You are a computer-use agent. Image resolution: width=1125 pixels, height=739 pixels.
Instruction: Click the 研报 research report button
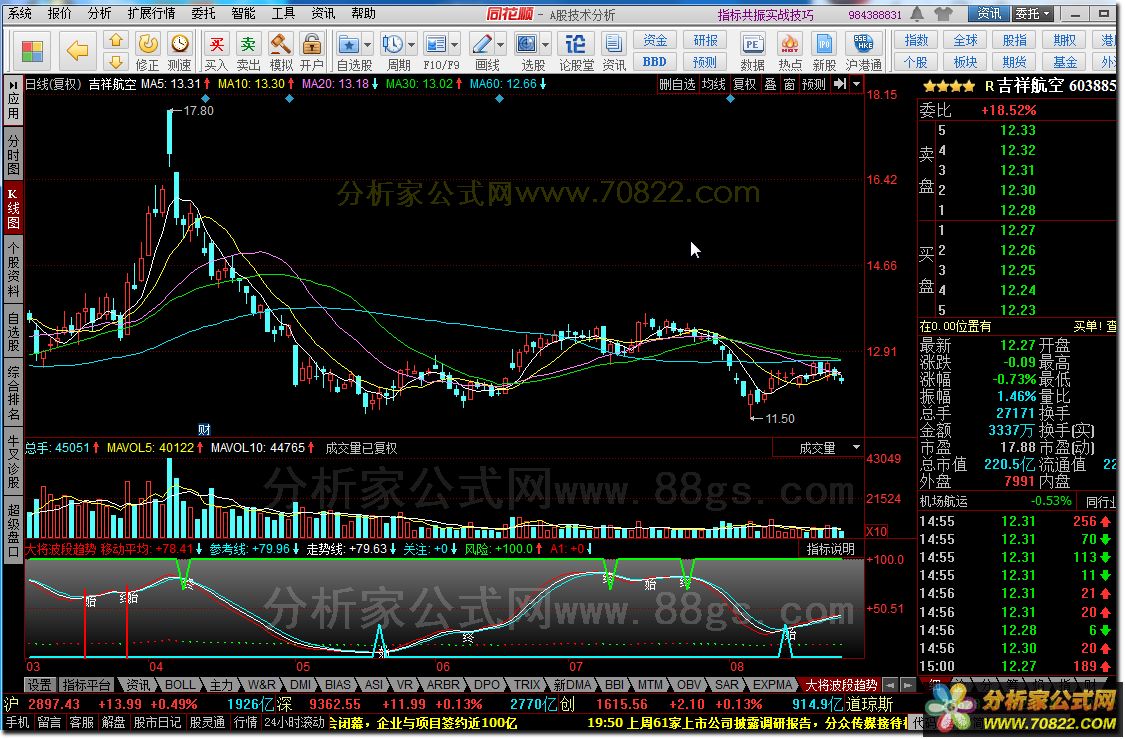tap(705, 40)
